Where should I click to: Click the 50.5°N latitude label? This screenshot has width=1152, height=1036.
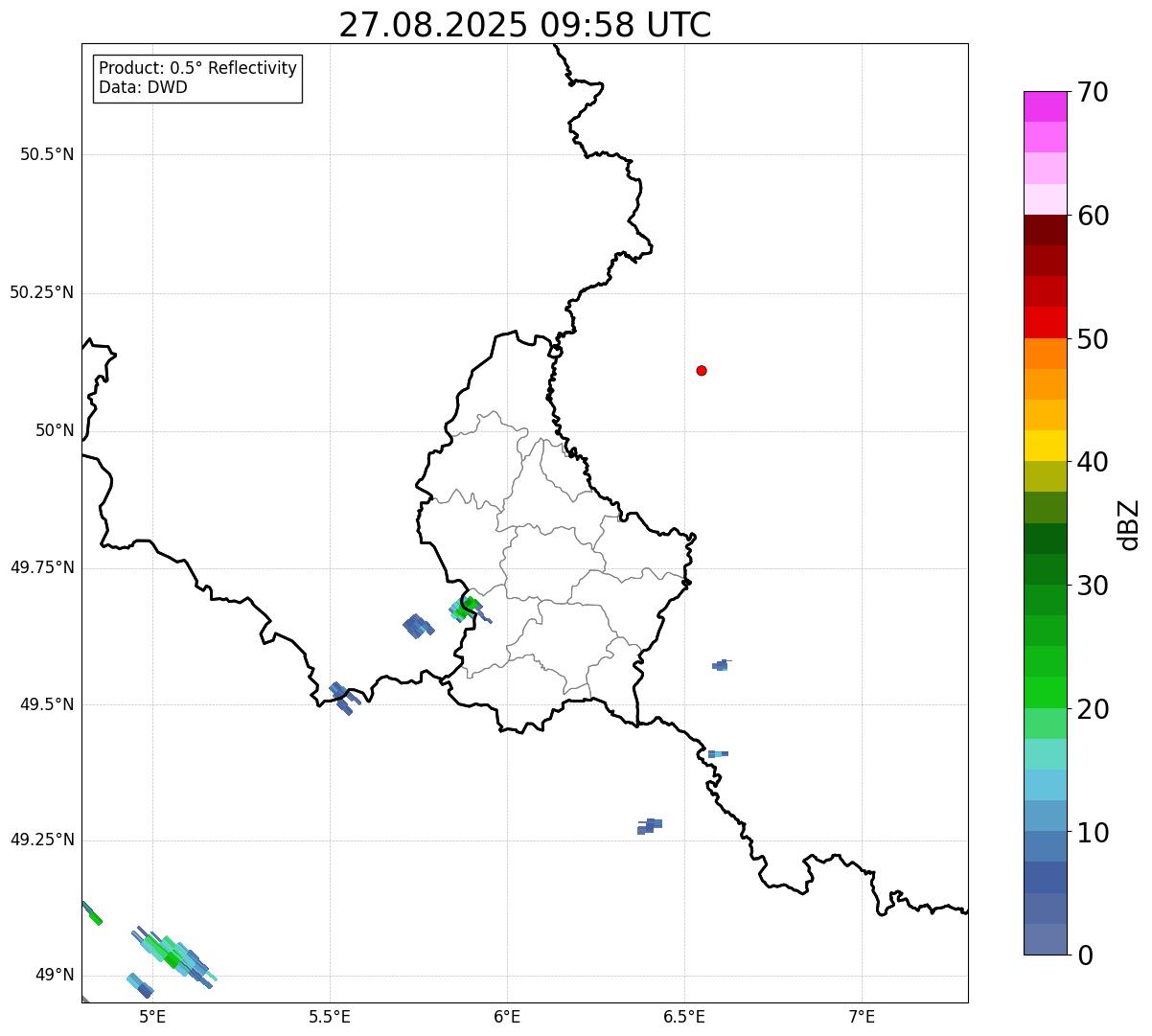[x=47, y=154]
